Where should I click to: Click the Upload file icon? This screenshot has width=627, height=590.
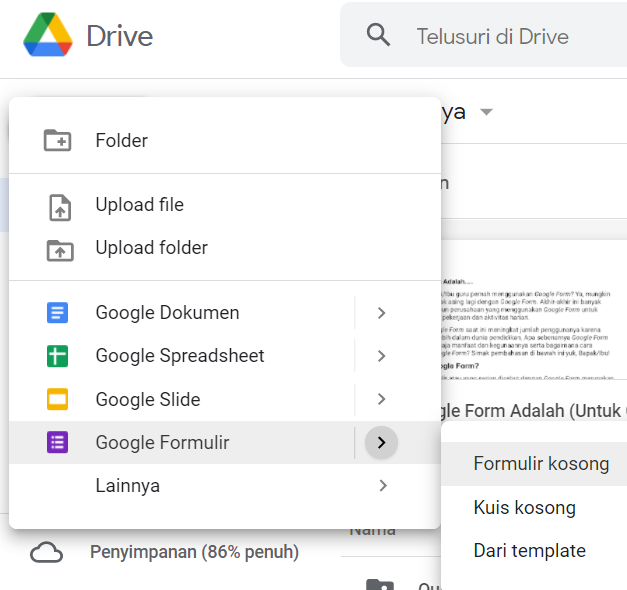[60, 206]
